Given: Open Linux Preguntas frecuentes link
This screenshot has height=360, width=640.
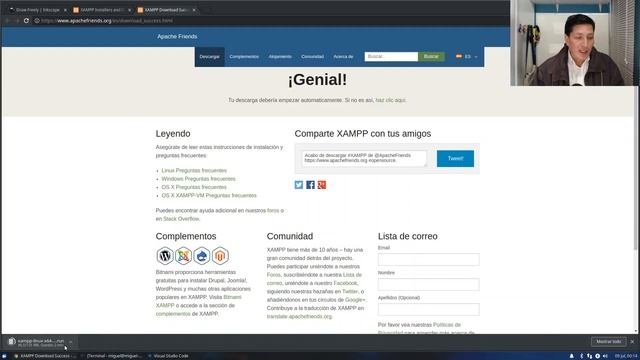Looking at the screenshot, I should [x=194, y=171].
